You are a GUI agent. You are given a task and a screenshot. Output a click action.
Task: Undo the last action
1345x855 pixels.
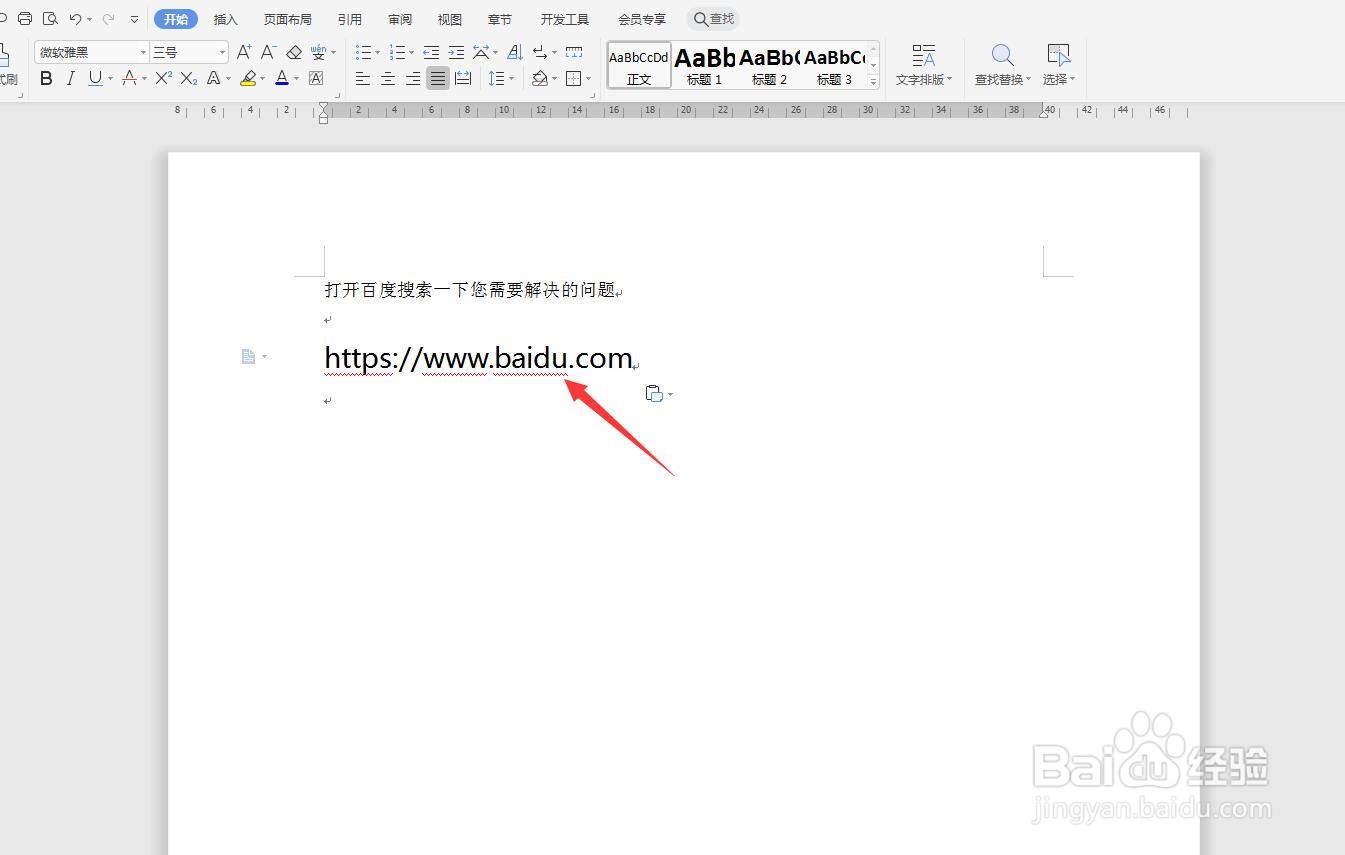tap(76, 19)
